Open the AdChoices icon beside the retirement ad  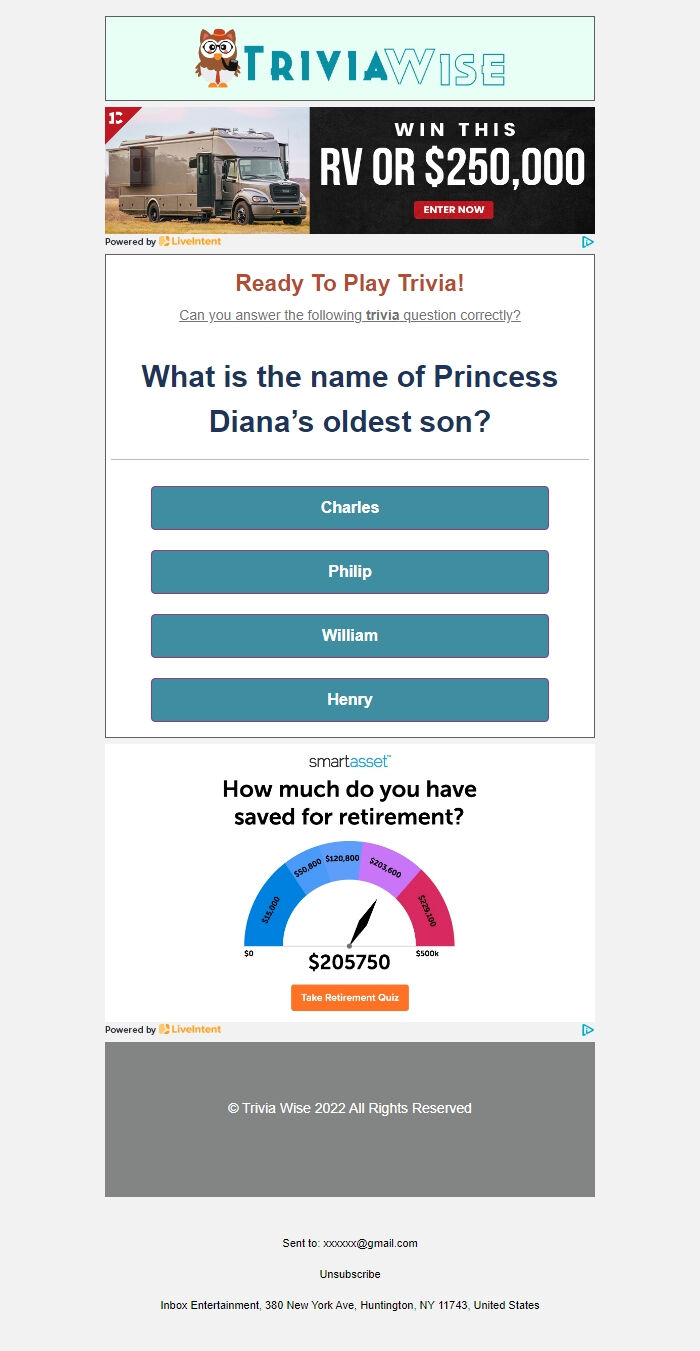(588, 1029)
